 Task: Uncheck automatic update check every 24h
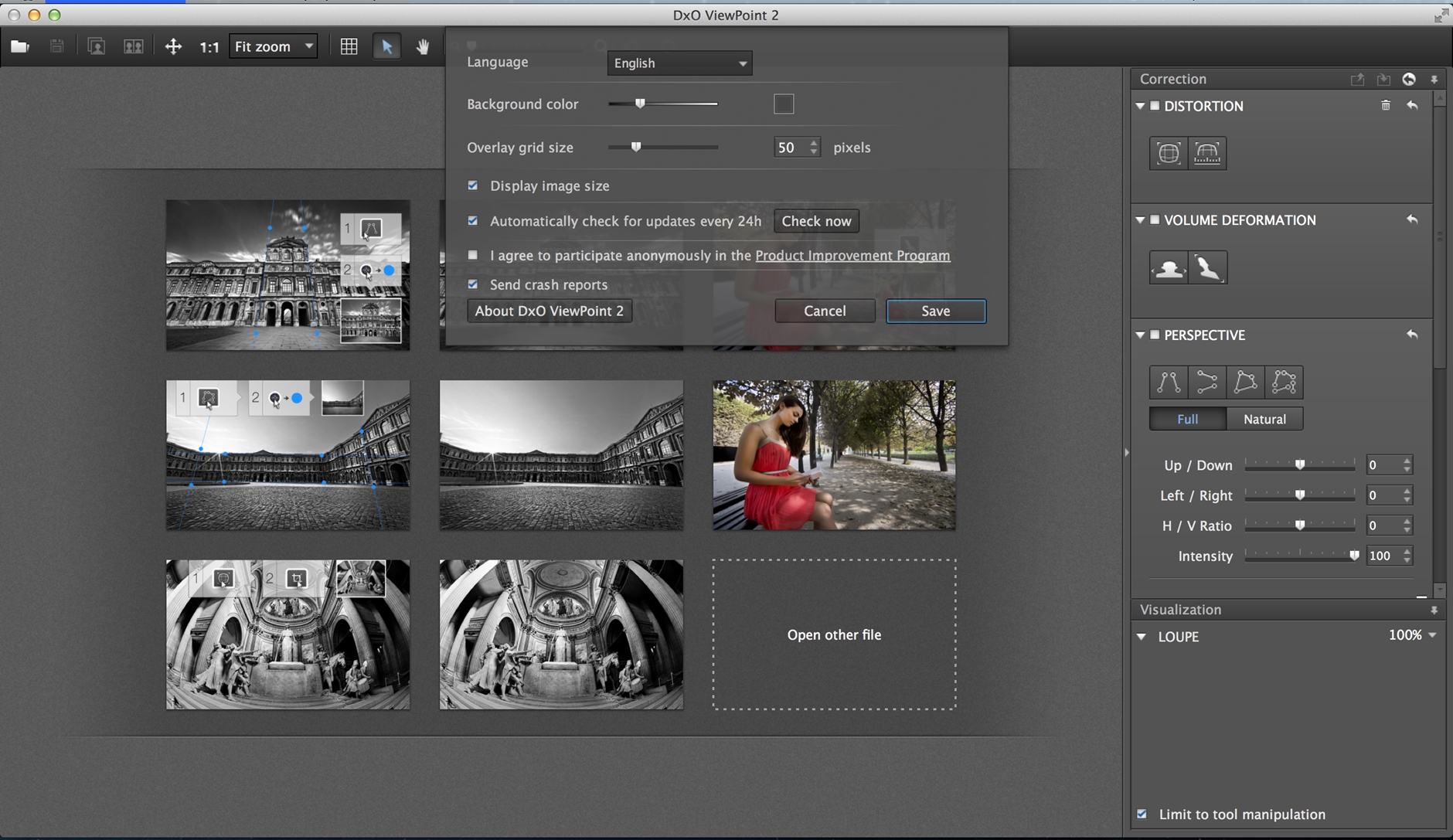click(473, 221)
